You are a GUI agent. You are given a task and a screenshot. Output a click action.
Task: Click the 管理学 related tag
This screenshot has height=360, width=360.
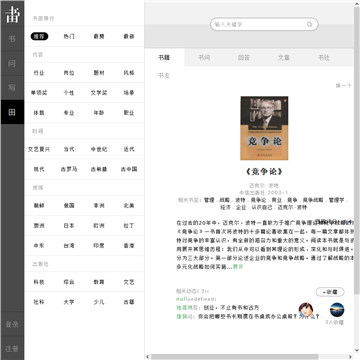(337, 200)
